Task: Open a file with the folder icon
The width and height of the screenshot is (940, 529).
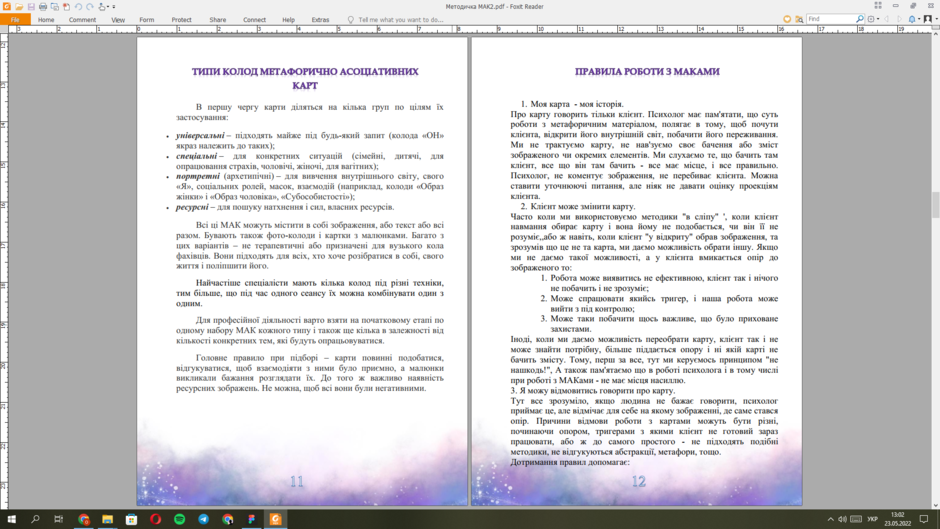Action: coord(19,7)
